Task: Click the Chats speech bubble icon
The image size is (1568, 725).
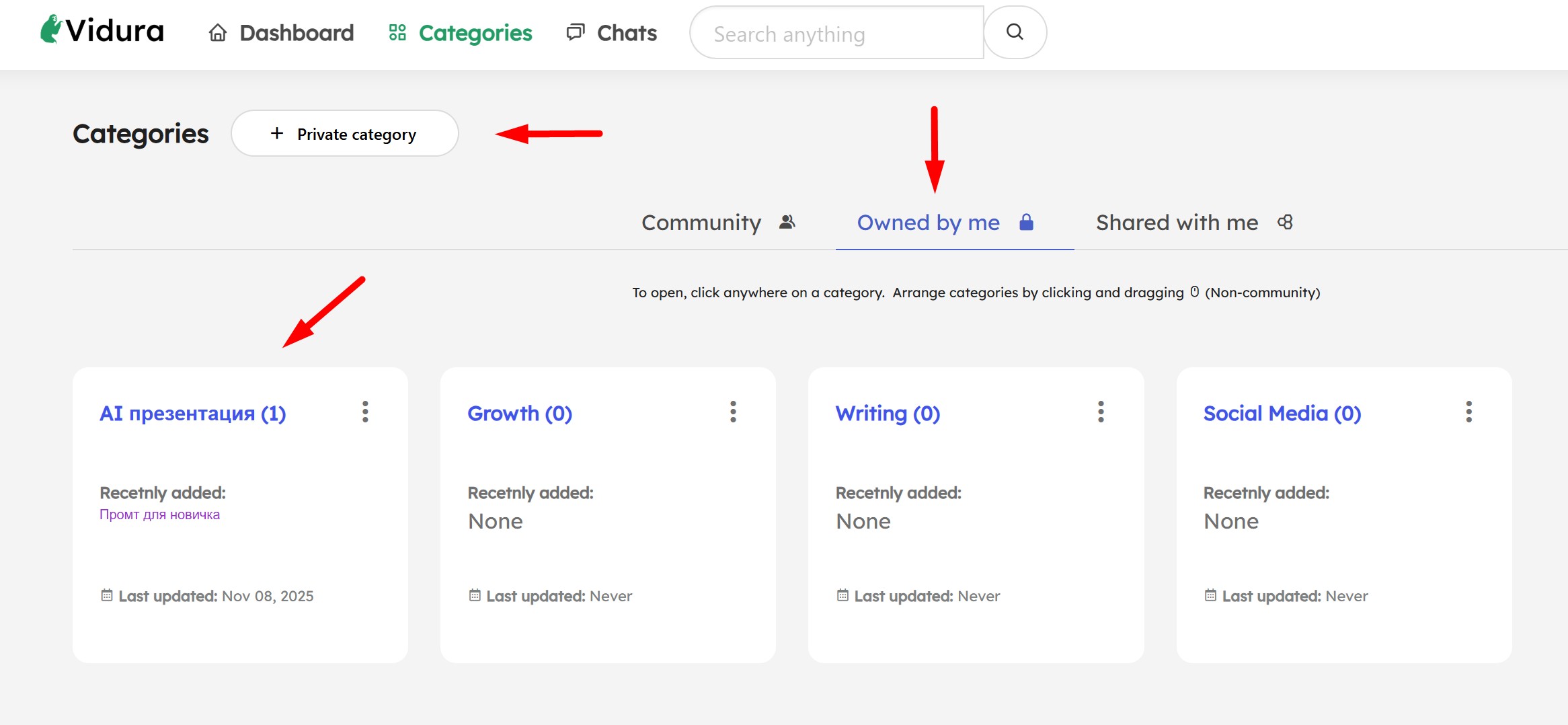Action: tap(575, 33)
